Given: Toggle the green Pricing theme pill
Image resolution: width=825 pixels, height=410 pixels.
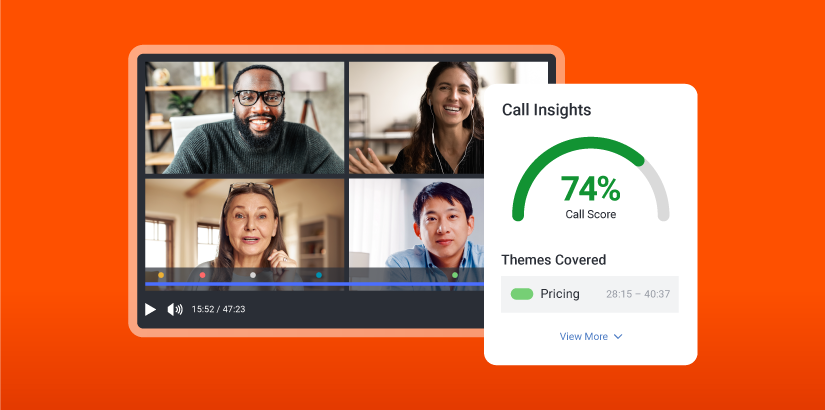Looking at the screenshot, I should coord(522,294).
